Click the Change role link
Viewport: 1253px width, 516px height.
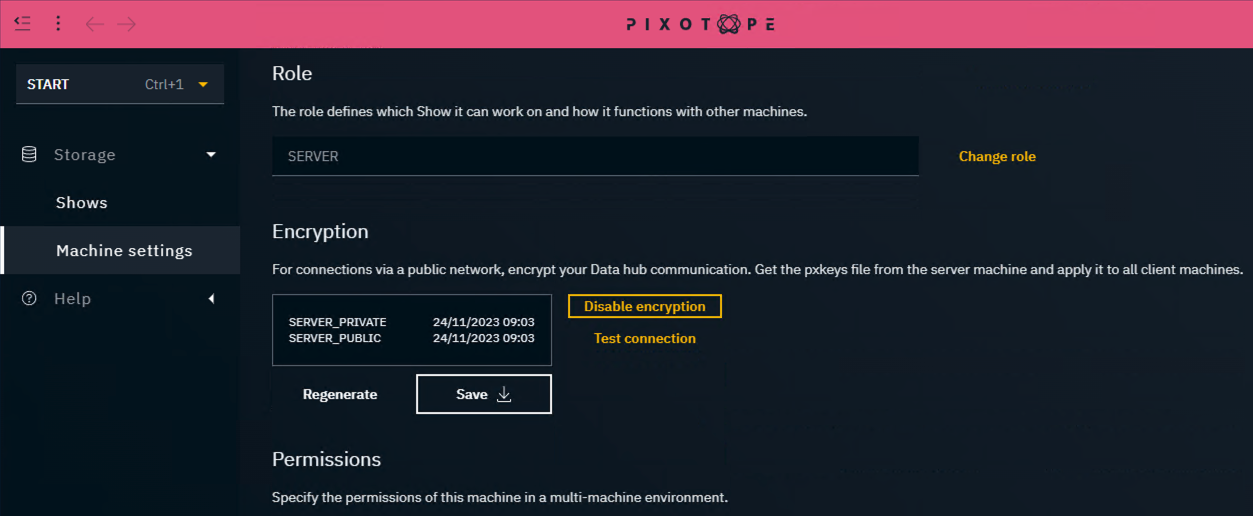pyautogui.click(x=997, y=157)
